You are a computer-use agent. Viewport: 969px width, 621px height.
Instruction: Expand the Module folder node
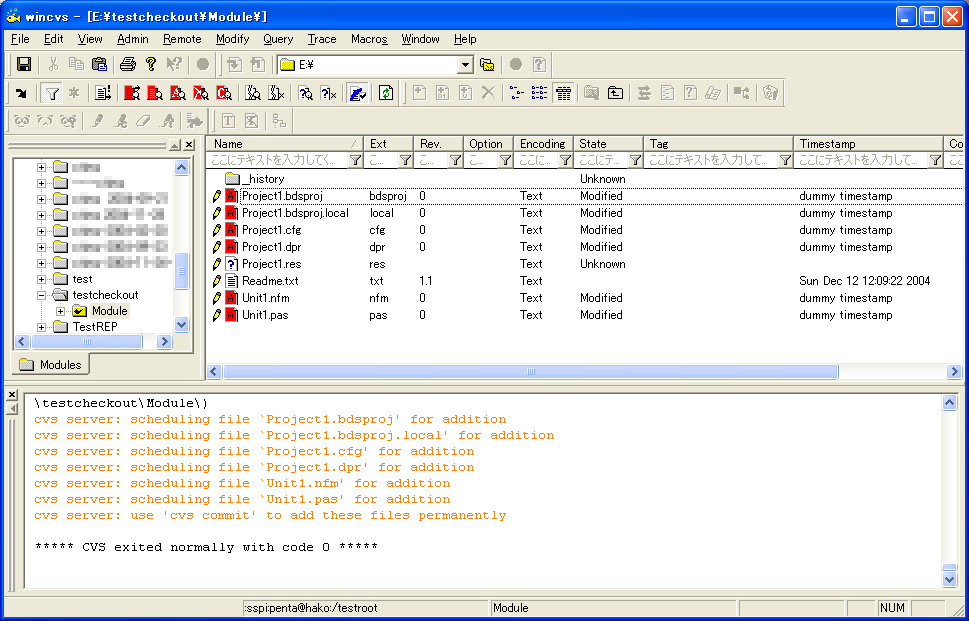click(61, 311)
